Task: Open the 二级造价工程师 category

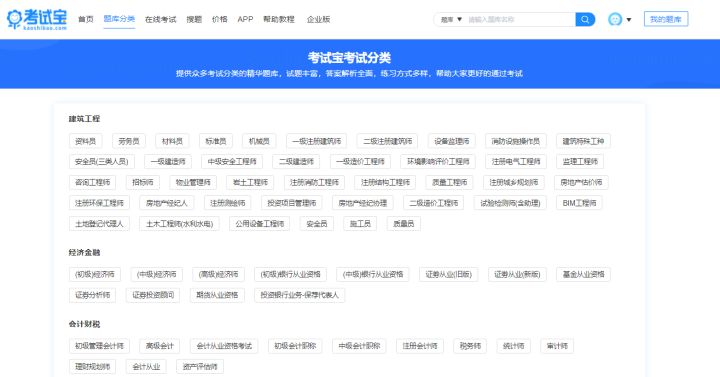Action: 433,203
